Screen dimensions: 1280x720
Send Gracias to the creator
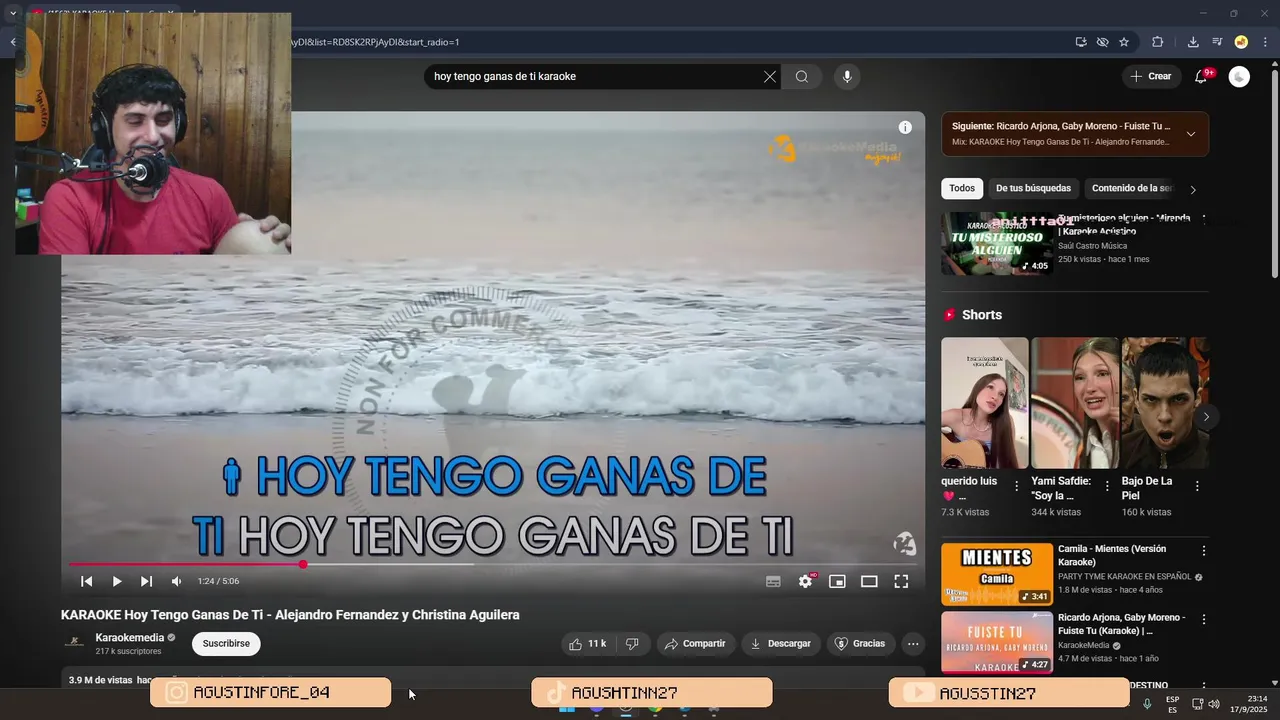860,643
